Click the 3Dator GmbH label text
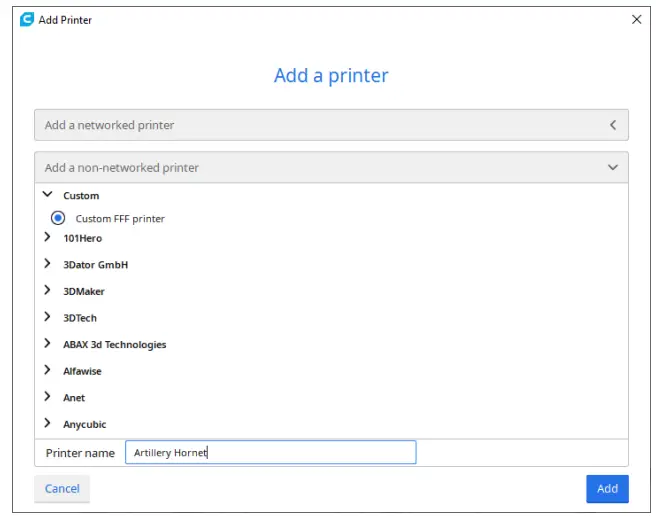This screenshot has height=516, width=656. point(95,265)
